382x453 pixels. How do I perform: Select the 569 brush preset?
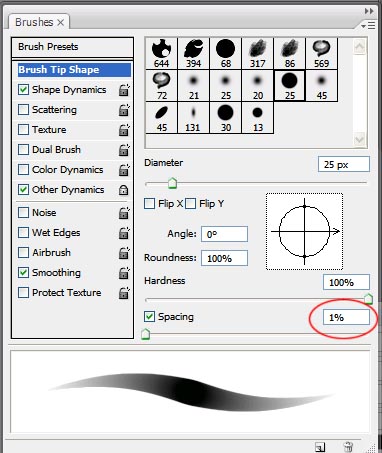pos(322,53)
